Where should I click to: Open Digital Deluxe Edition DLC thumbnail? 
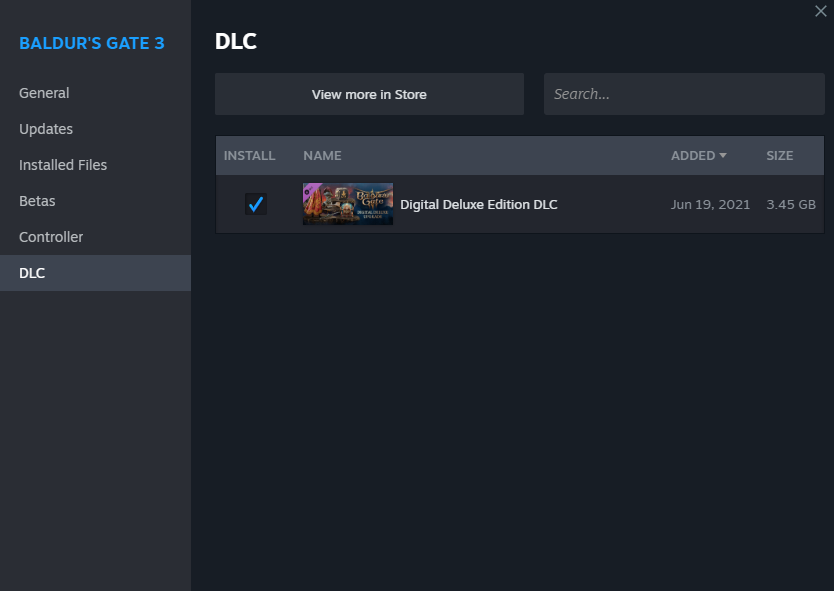tap(348, 204)
